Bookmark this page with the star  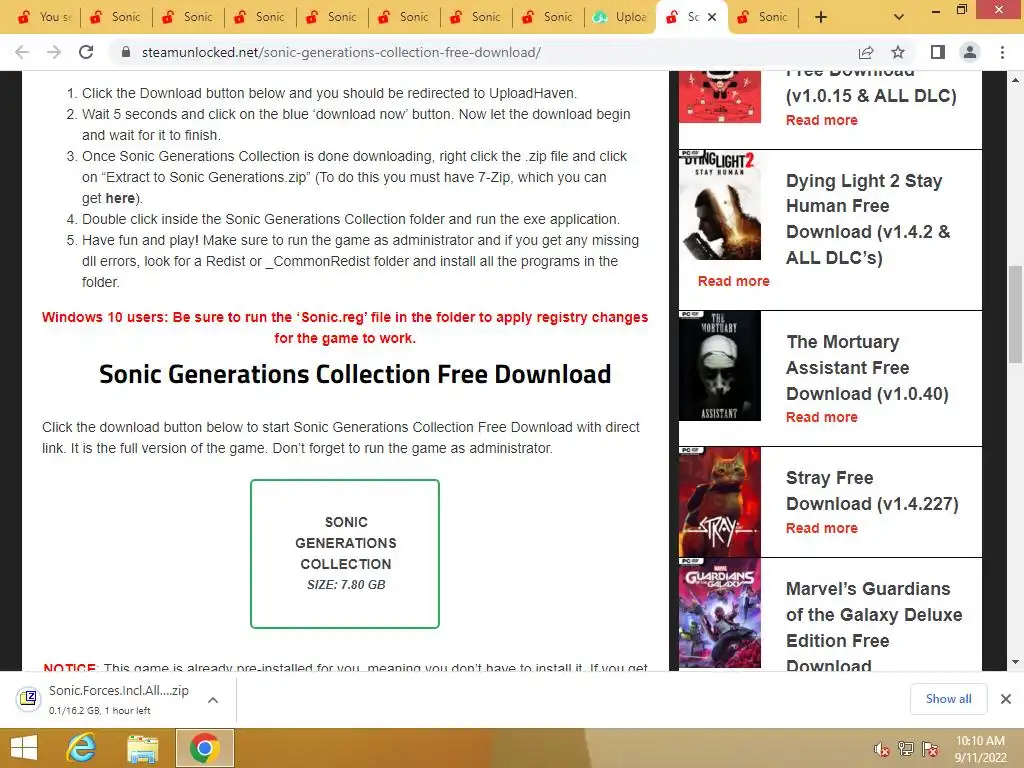coord(898,52)
